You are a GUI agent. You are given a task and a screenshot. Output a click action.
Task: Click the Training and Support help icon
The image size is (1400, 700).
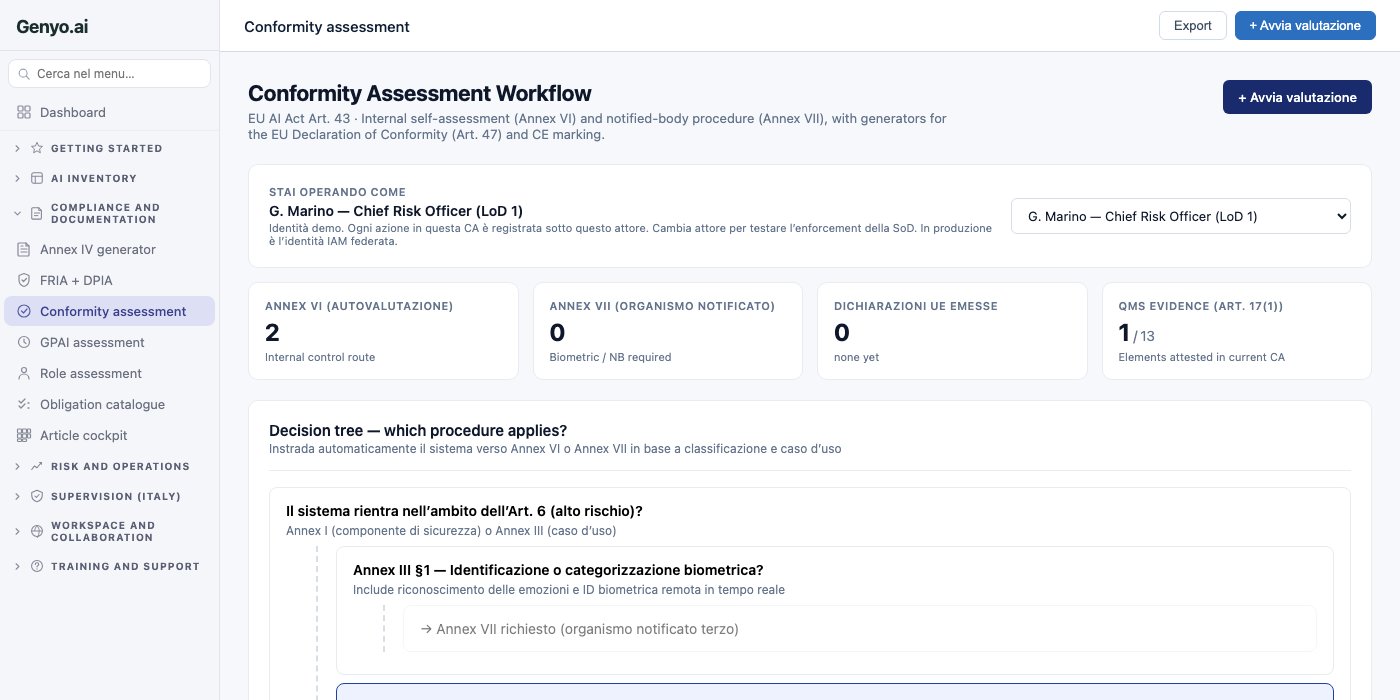(x=37, y=566)
